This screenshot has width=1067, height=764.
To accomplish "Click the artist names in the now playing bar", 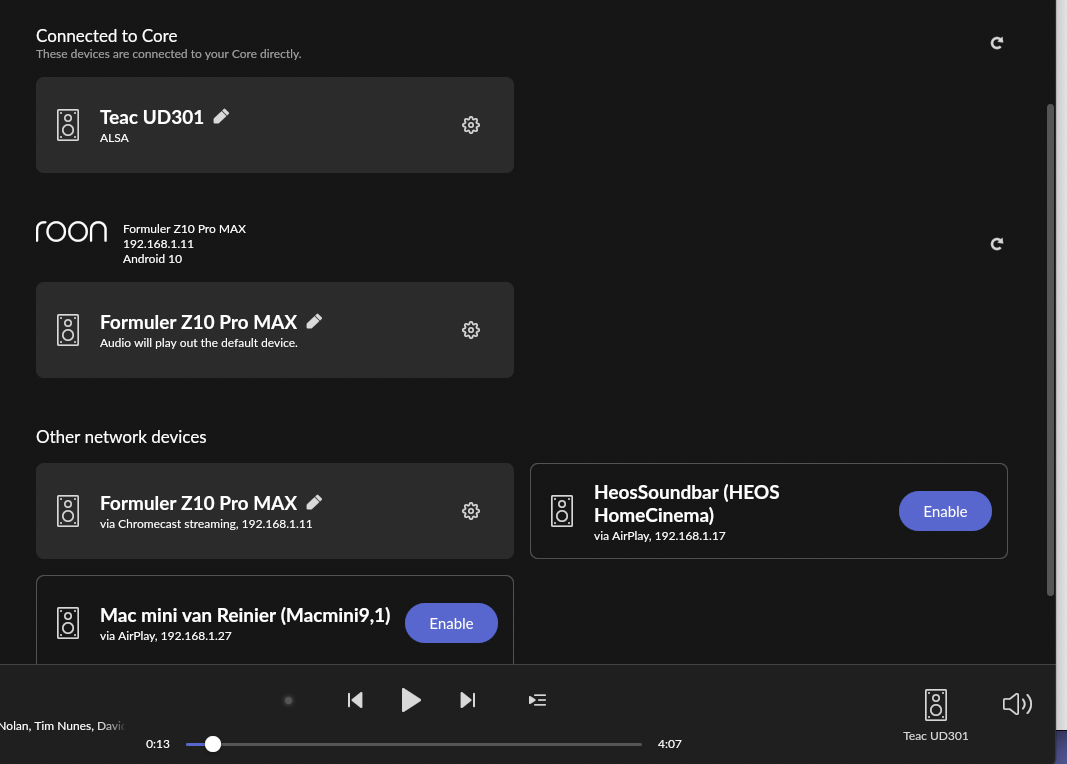I will (x=61, y=726).
